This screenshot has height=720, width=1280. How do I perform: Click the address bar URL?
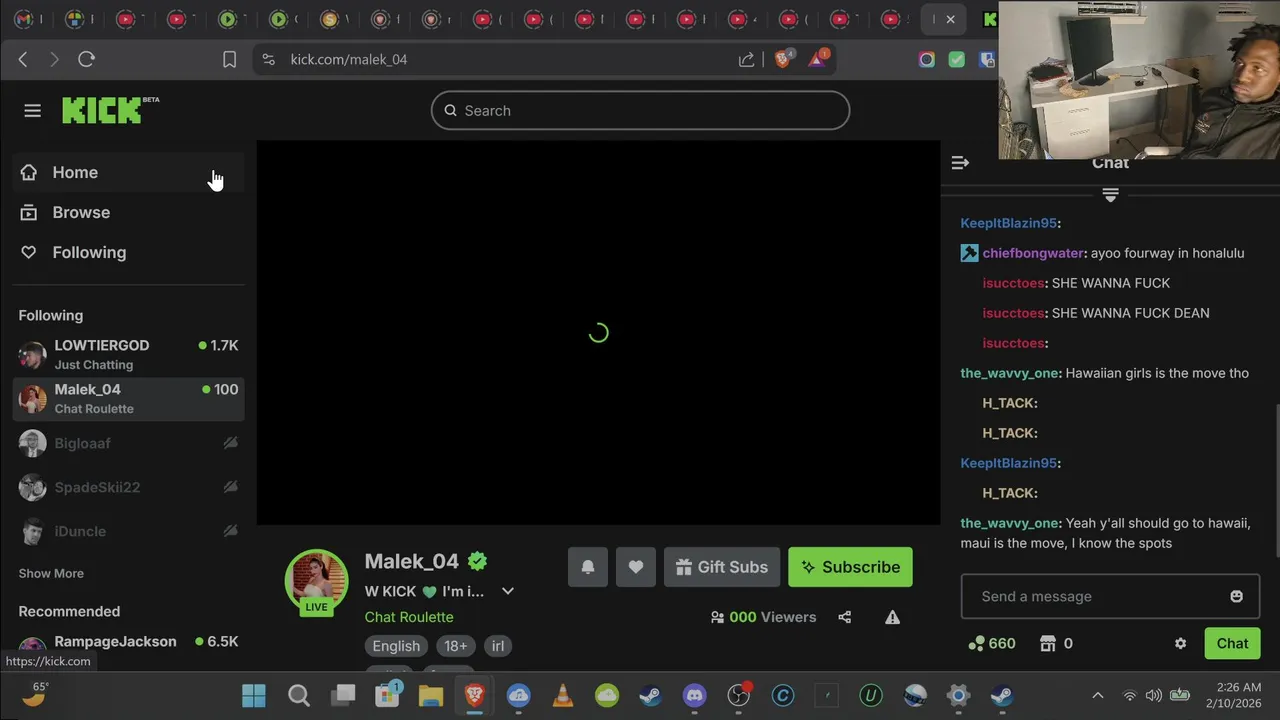coord(349,59)
